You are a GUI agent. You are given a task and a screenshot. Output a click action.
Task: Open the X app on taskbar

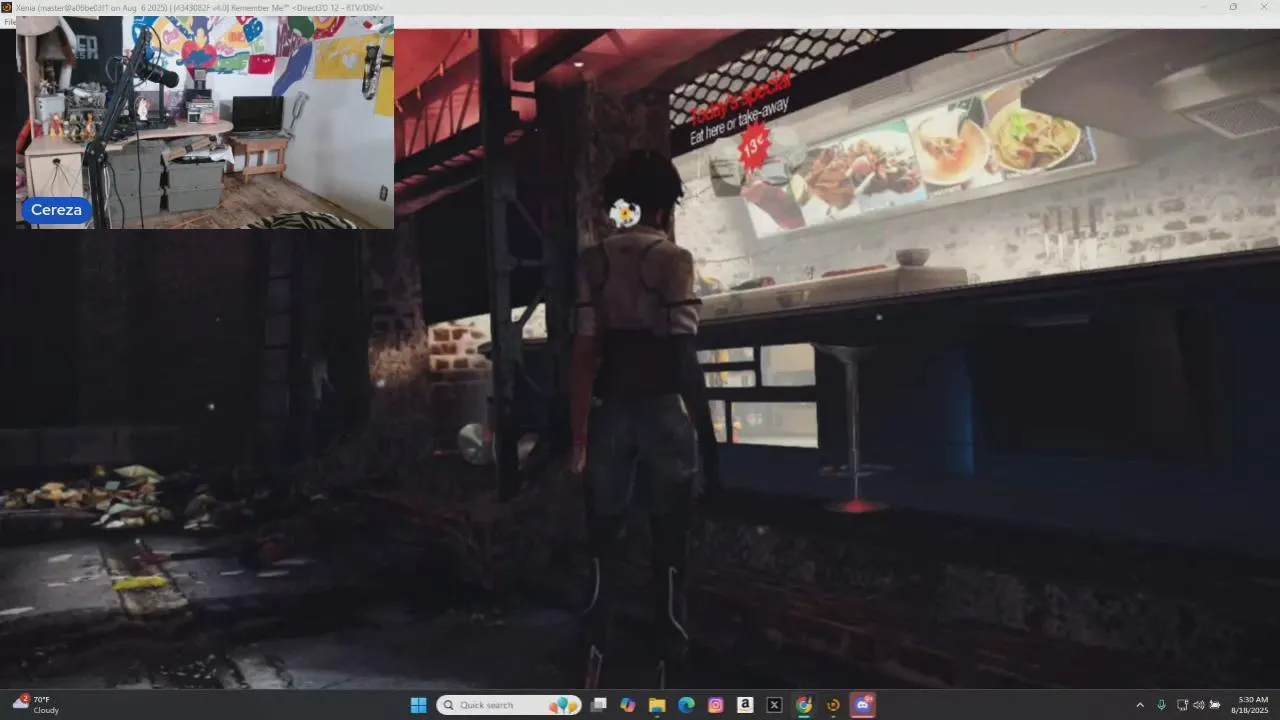tap(774, 705)
